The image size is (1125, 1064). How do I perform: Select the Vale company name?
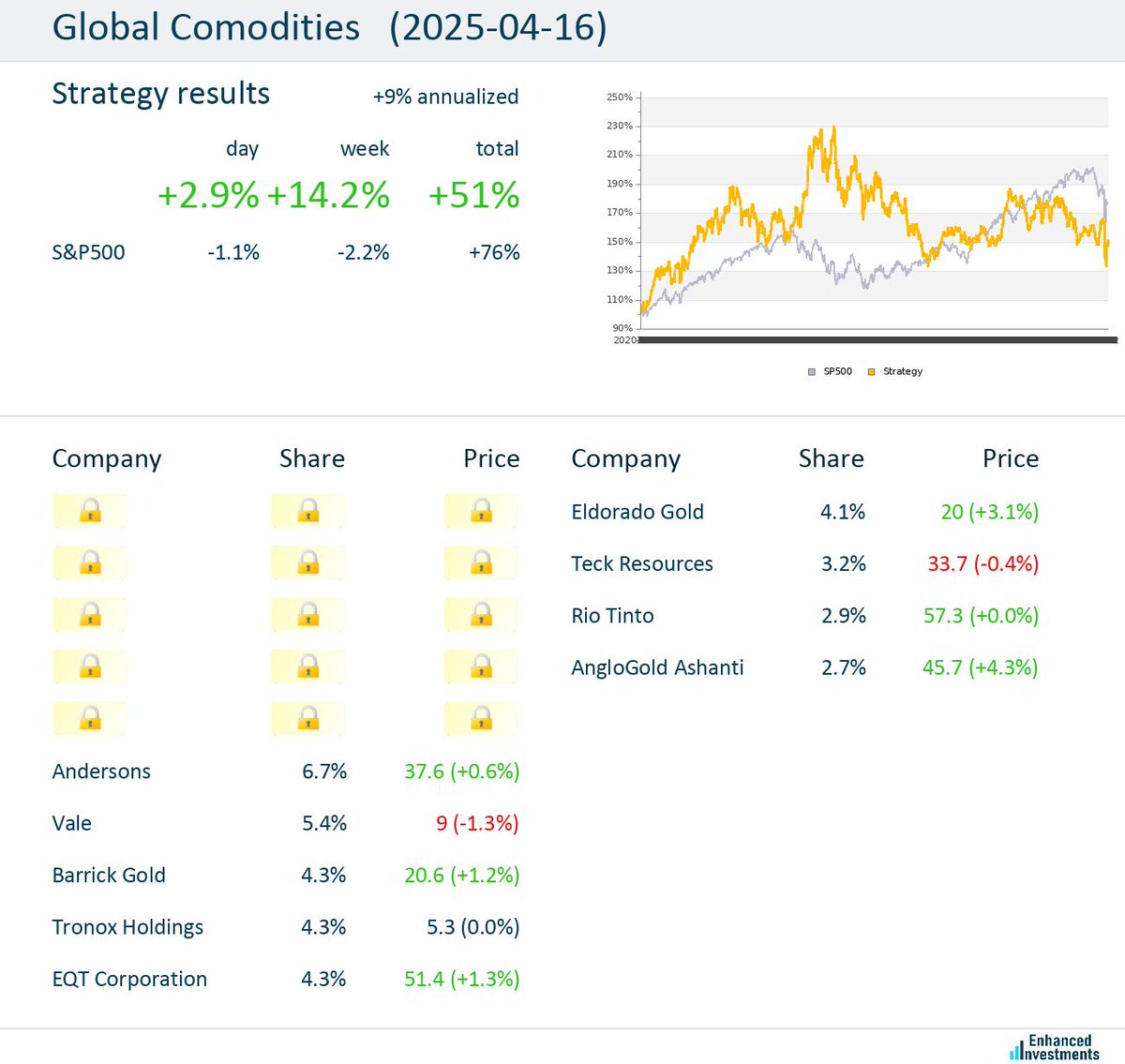72,823
